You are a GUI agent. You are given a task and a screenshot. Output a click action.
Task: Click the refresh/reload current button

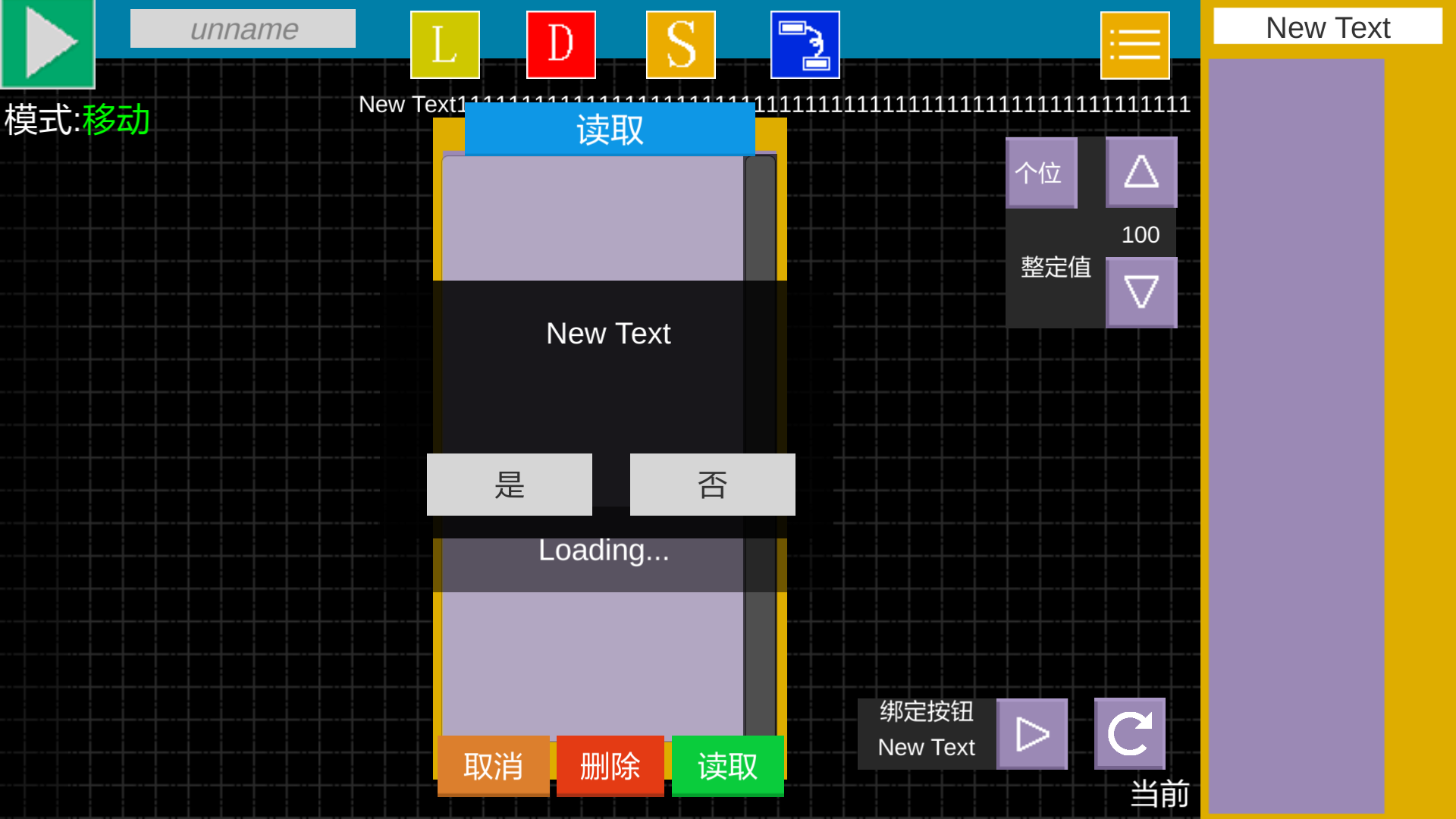pos(1131,733)
